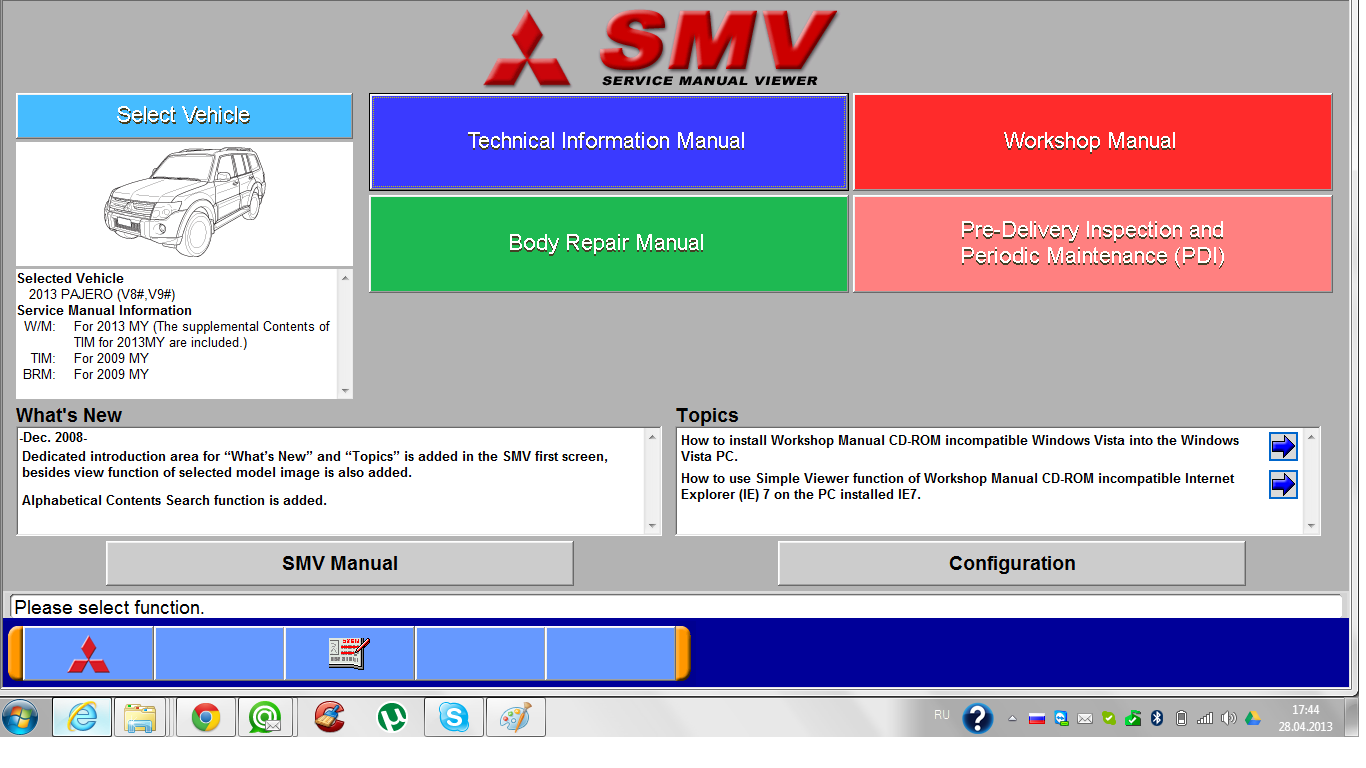This screenshot has height=768, width=1366.
Task: Launch Google Chrome from the taskbar
Action: pyautogui.click(x=206, y=718)
